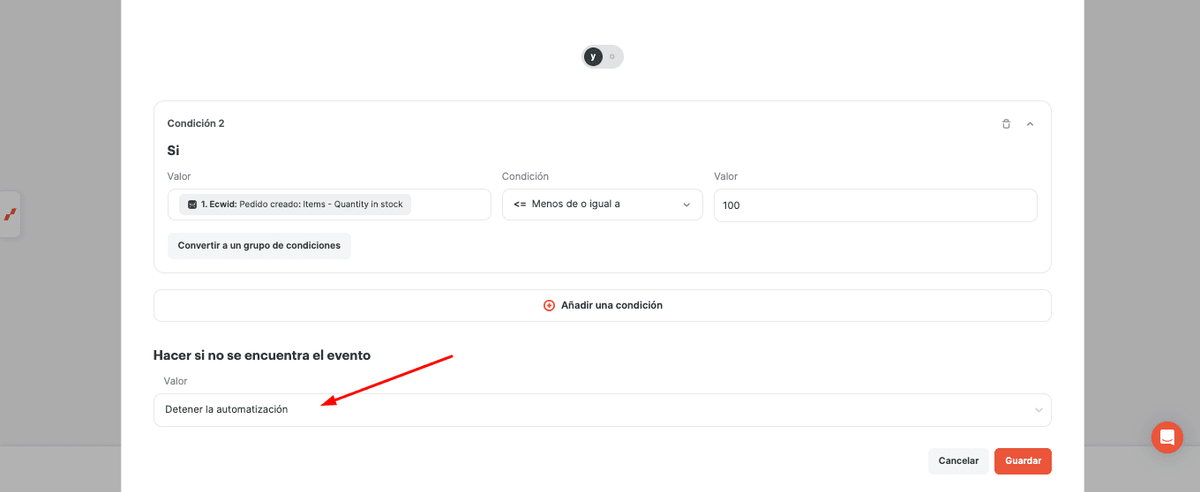
Task: Click the 'Condición 2' header title
Action: pos(196,124)
